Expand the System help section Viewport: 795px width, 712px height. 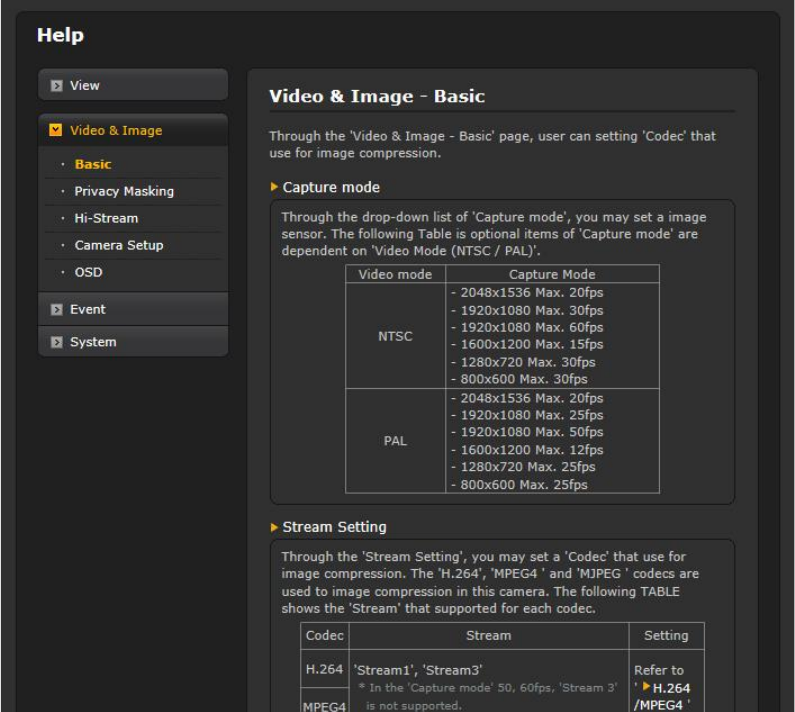pyautogui.click(x=93, y=342)
